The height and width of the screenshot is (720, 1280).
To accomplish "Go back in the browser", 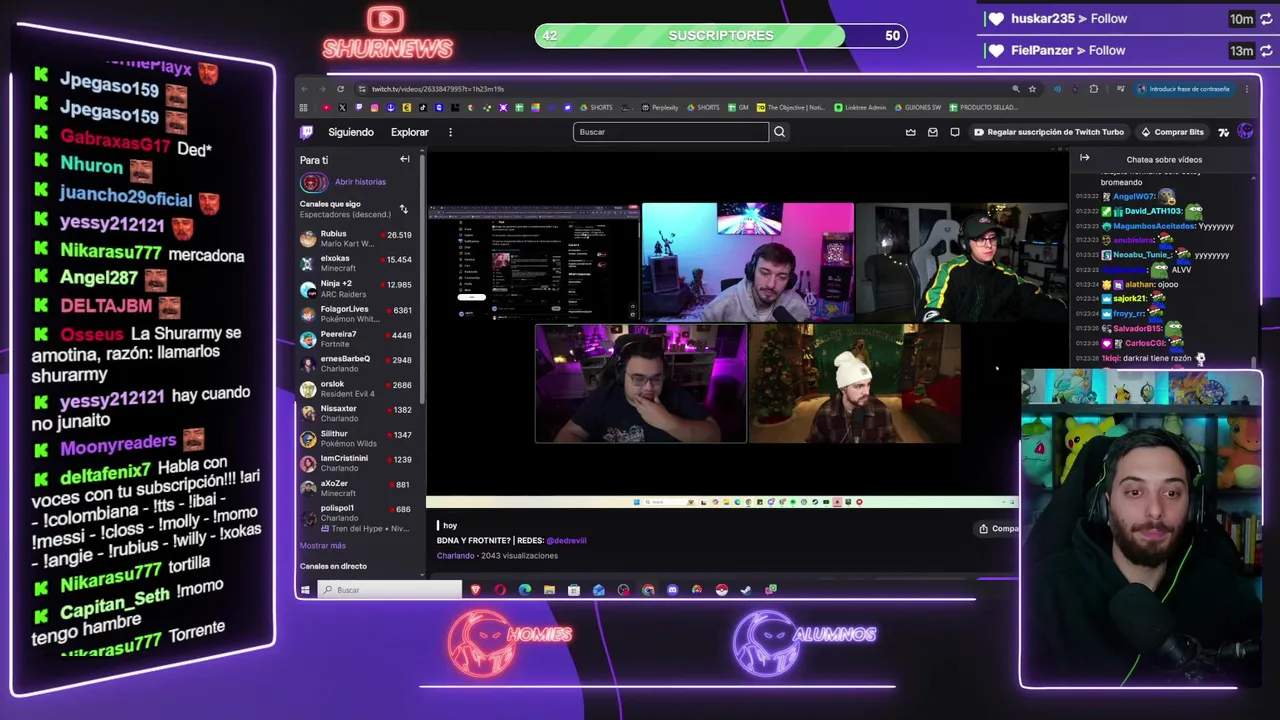I will coord(304,89).
